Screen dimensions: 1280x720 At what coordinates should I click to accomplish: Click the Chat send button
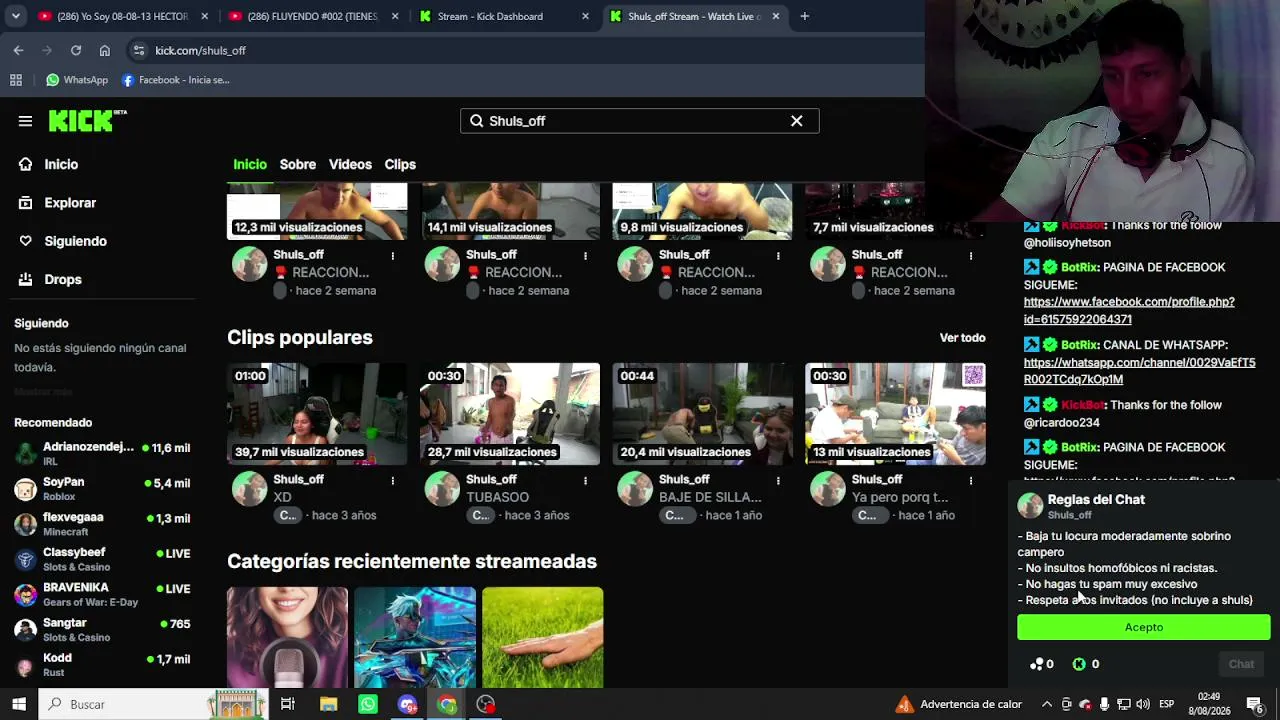click(1241, 664)
